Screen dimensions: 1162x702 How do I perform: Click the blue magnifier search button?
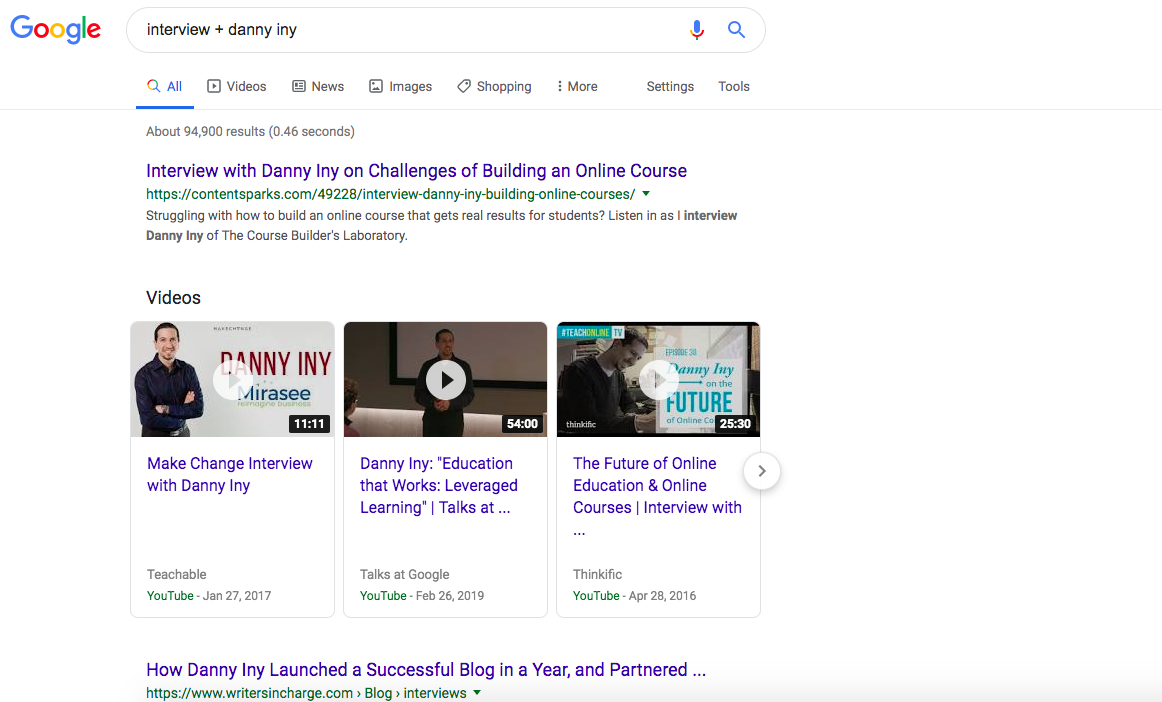[736, 30]
